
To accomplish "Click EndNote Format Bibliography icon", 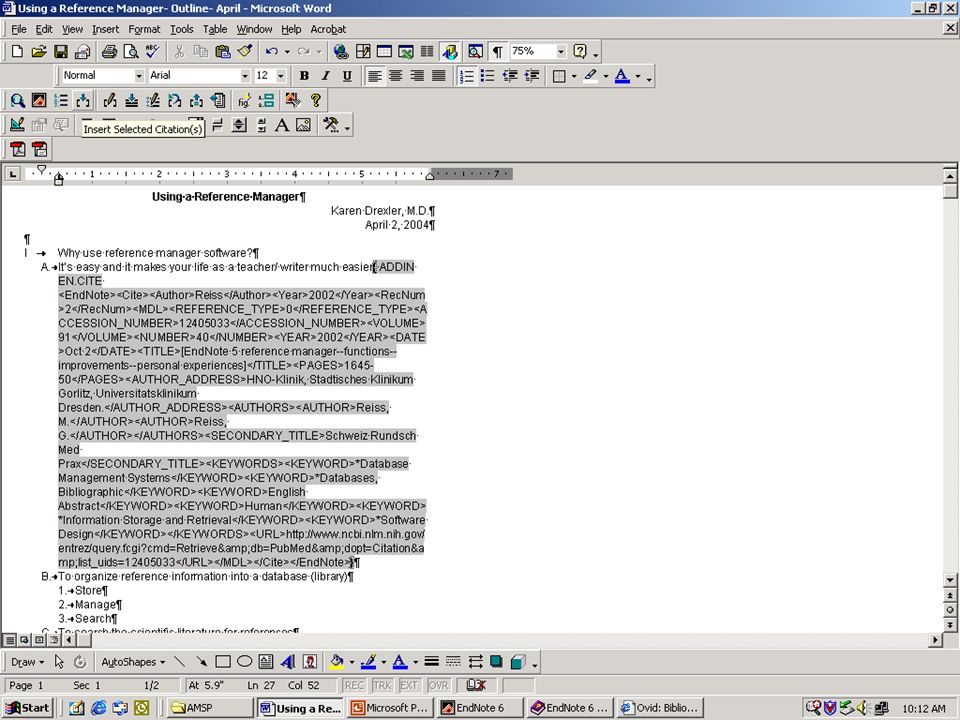I will pos(61,100).
